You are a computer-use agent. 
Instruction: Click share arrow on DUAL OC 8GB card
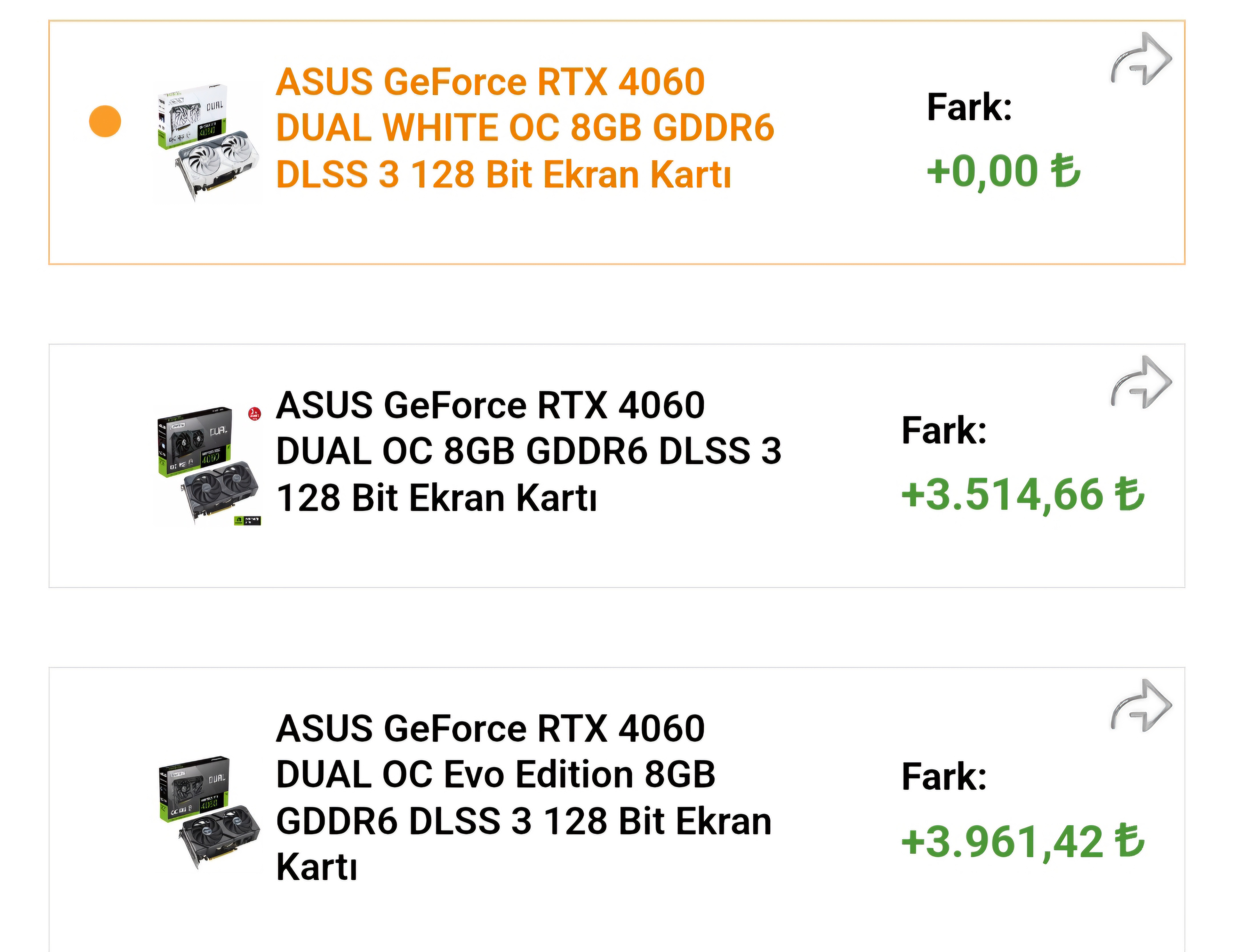pos(1141,383)
